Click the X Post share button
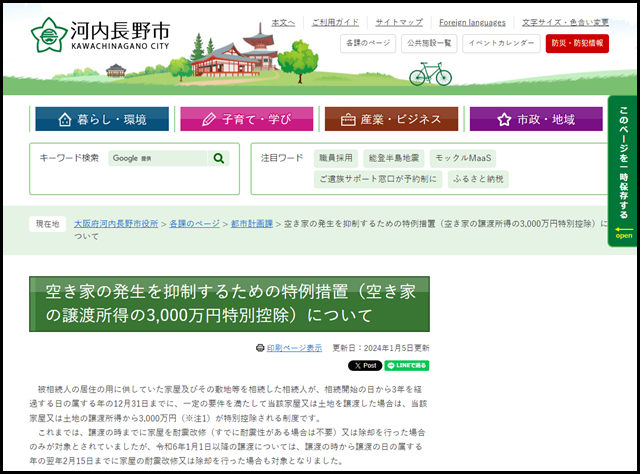Screen dimensions: 640x474 click(365, 365)
